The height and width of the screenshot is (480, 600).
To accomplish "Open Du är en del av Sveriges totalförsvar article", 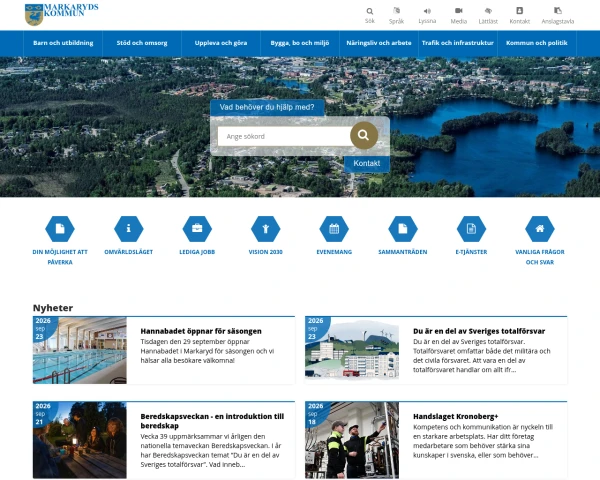I will 479,331.
